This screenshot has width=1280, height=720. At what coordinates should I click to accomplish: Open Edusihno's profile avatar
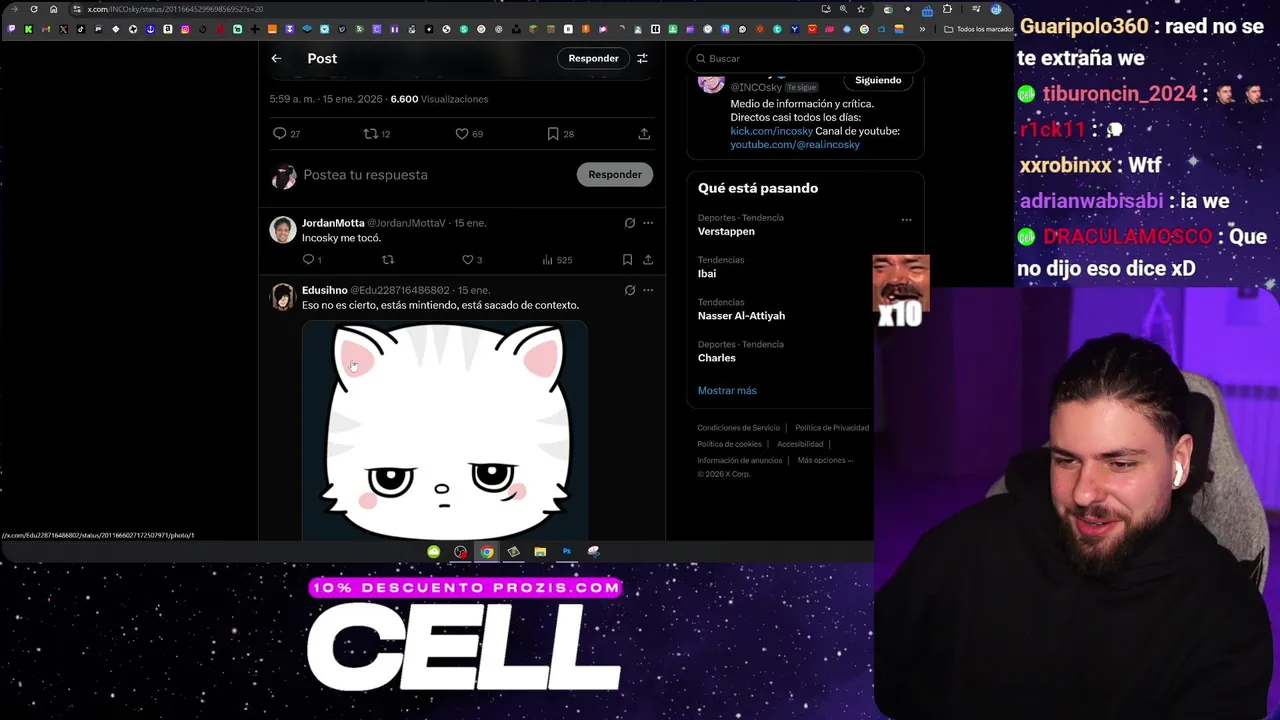coord(283,297)
